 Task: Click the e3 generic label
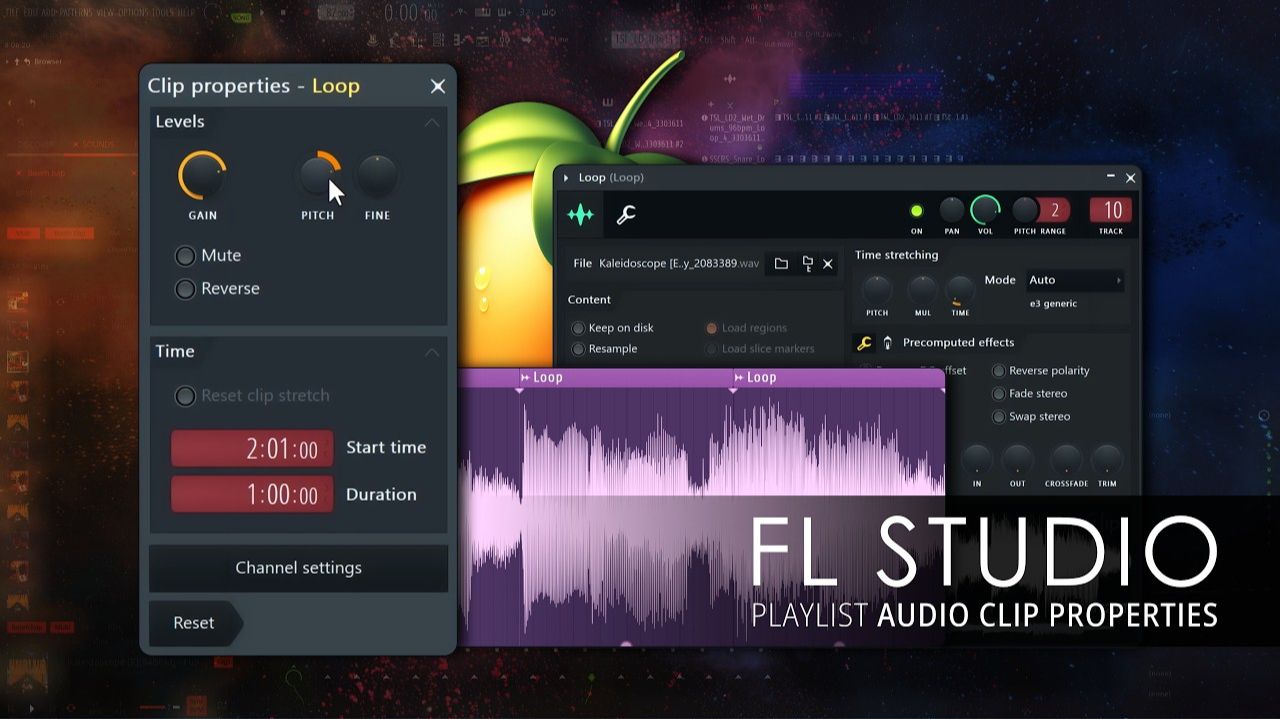1053,304
